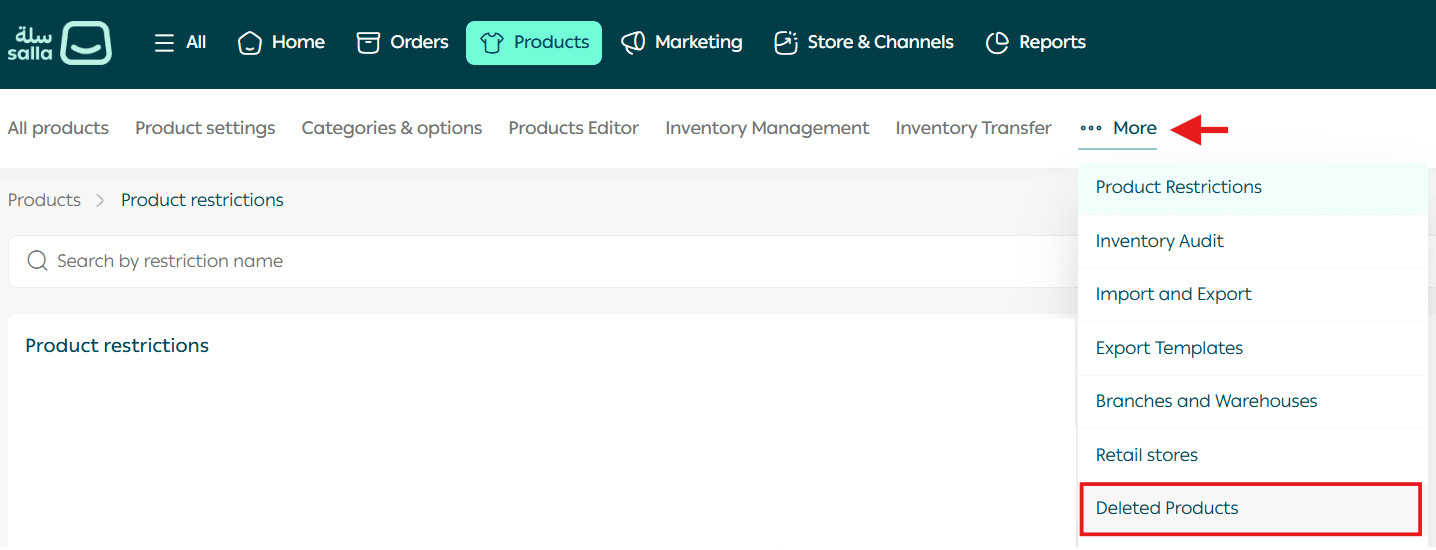Click Products breadcrumb link

44,200
